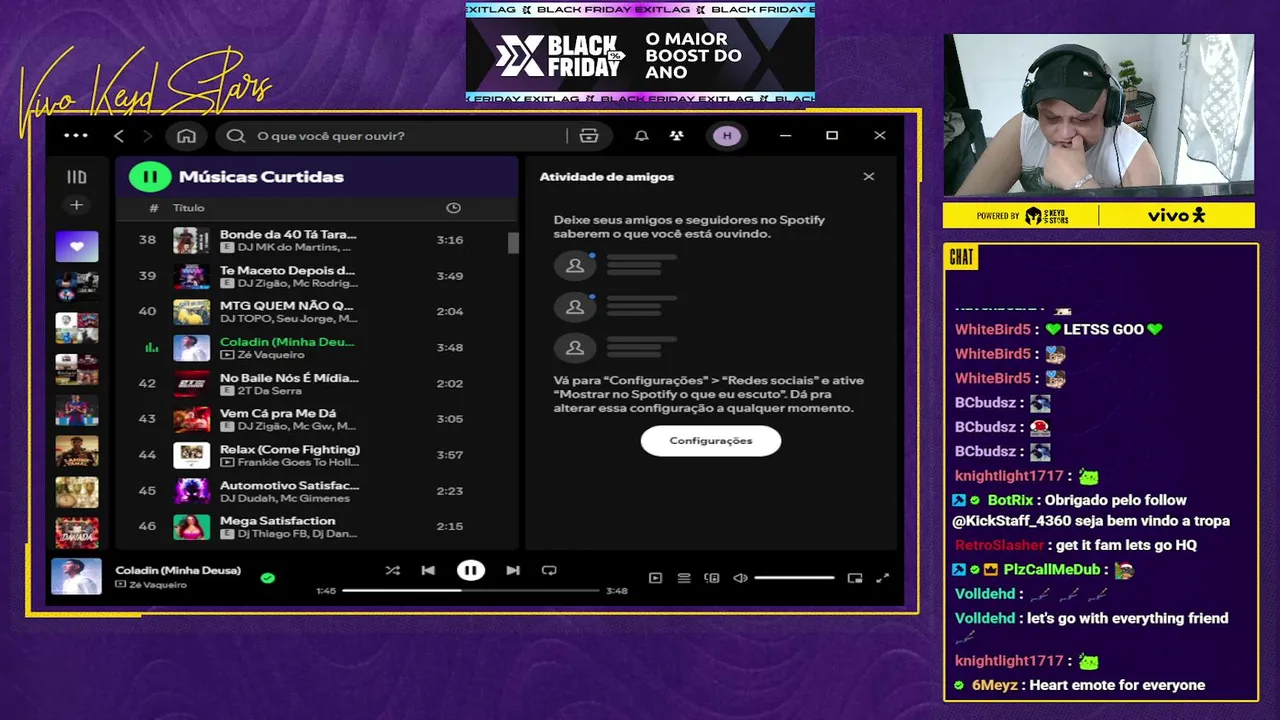The width and height of the screenshot is (1280, 720).
Task: Select track 'Vem Cá pra Me Dá'
Action: pyautogui.click(x=316, y=419)
